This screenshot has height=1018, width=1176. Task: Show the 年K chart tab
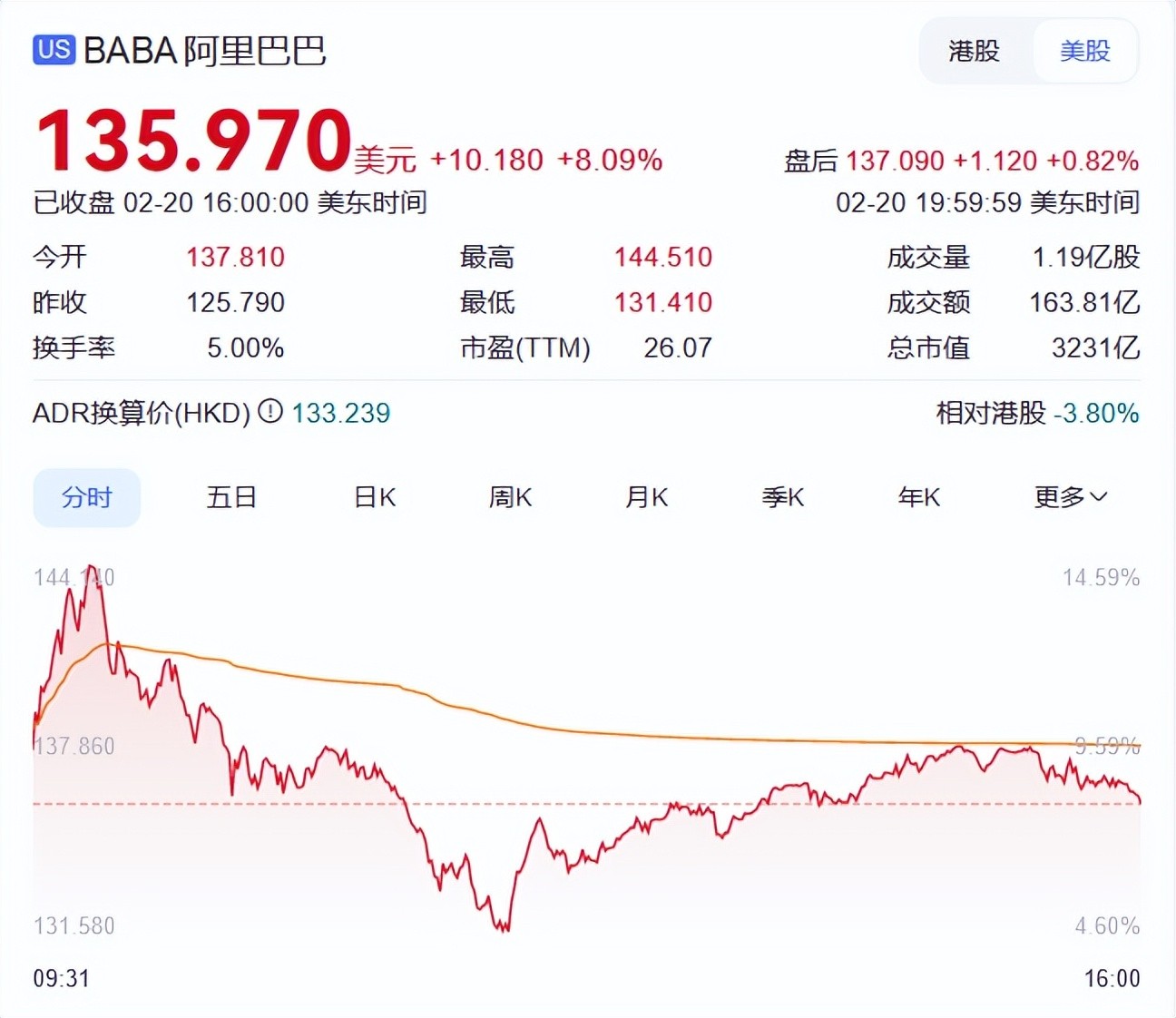918,497
